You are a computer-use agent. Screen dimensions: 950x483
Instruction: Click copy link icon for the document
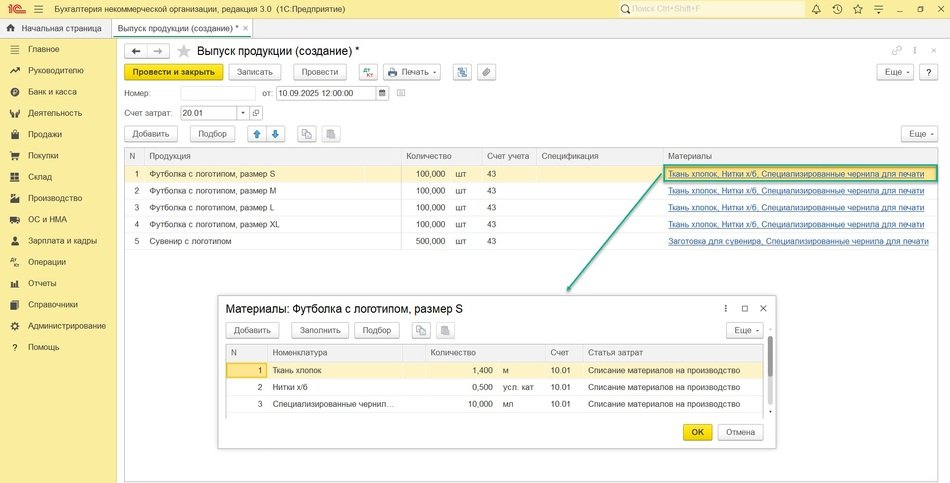point(897,50)
